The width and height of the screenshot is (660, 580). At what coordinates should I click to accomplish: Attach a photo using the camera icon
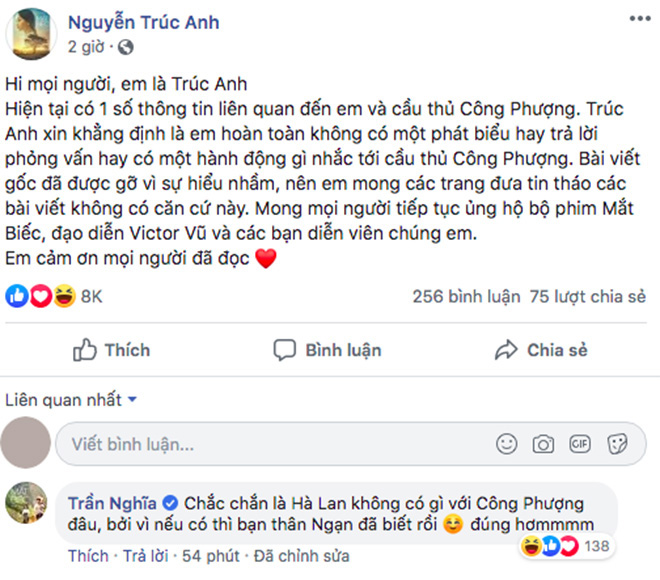pos(543,444)
